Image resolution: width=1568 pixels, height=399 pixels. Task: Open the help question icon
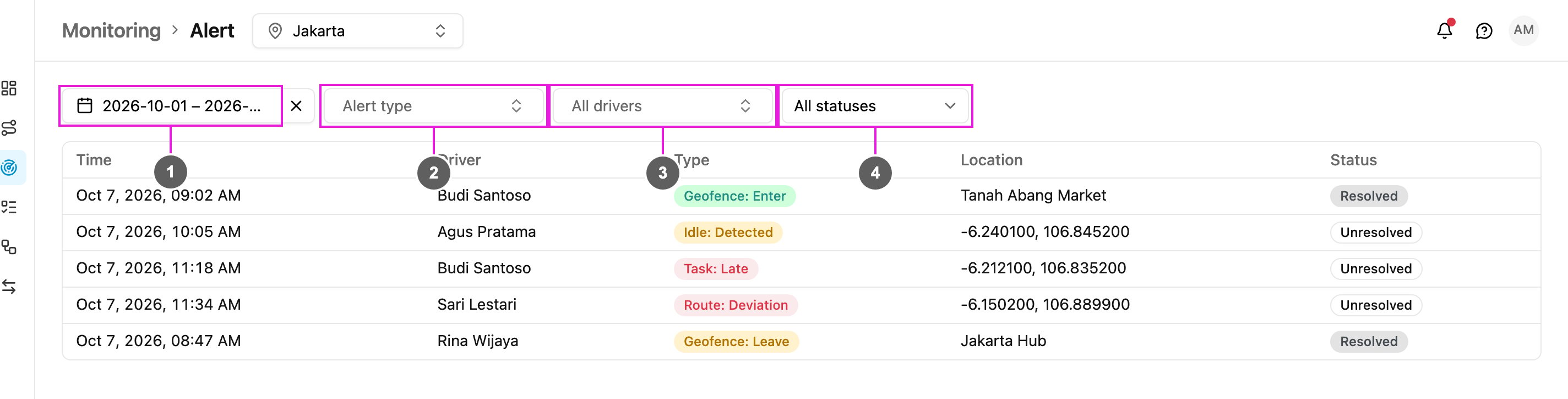pyautogui.click(x=1484, y=30)
